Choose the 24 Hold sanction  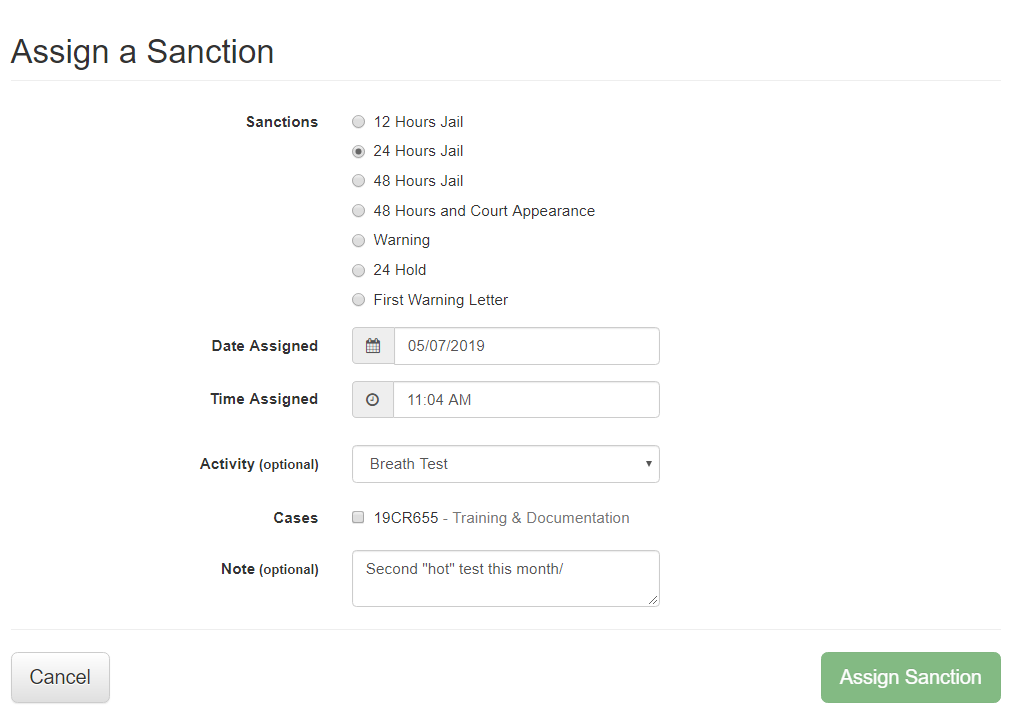tap(359, 270)
